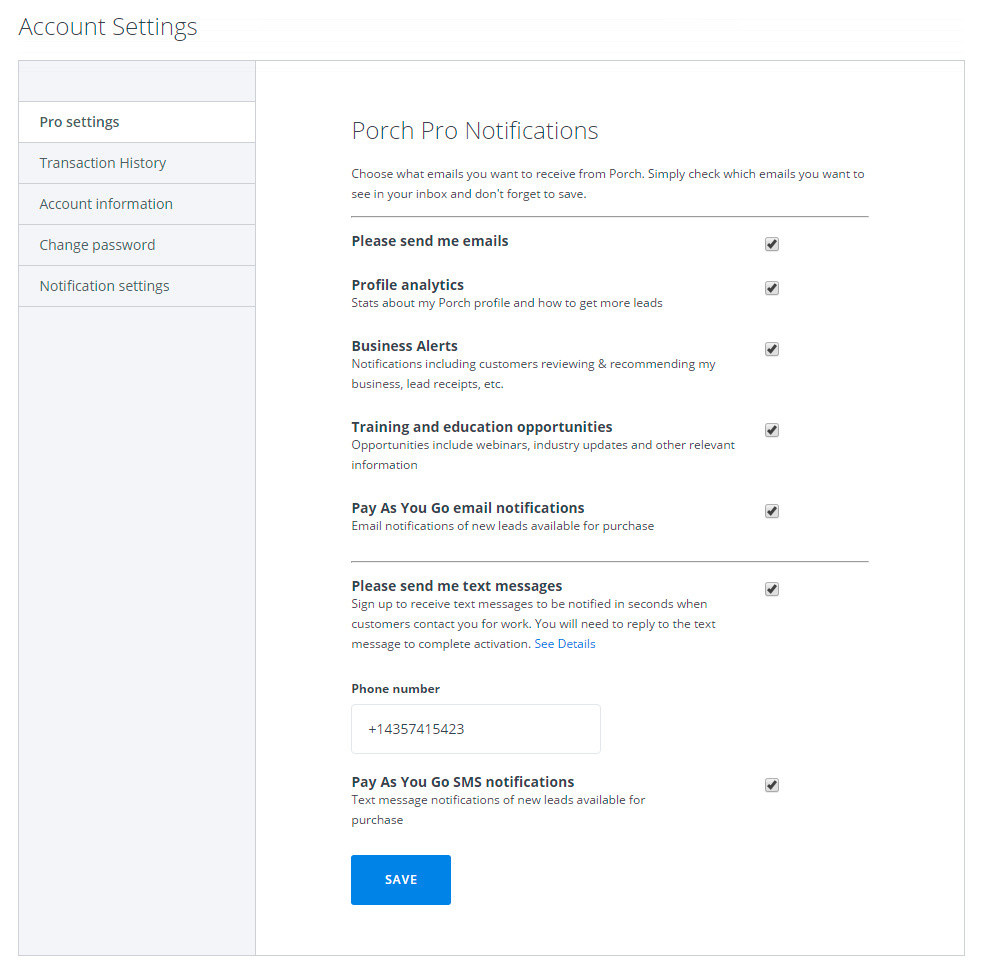Viewport: 983px width, 974px height.
Task: Go to Transaction History
Action: point(137,163)
